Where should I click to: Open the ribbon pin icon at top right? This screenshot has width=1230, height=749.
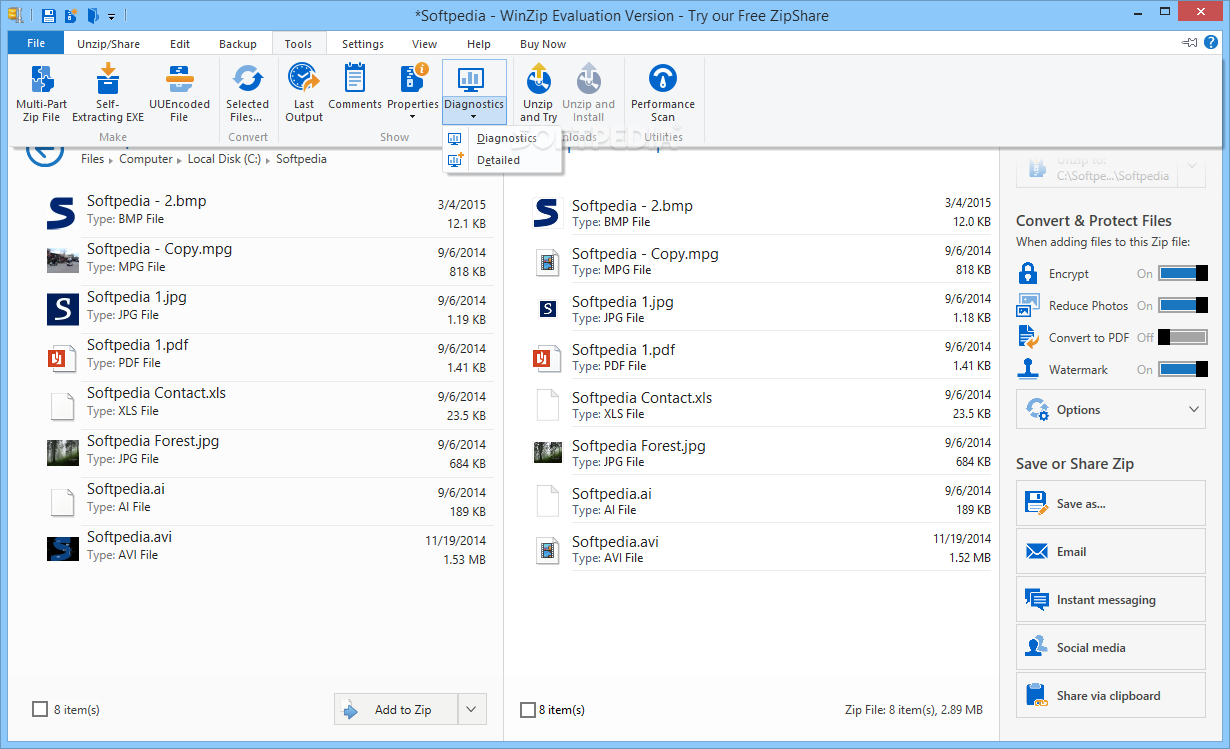[1190, 43]
